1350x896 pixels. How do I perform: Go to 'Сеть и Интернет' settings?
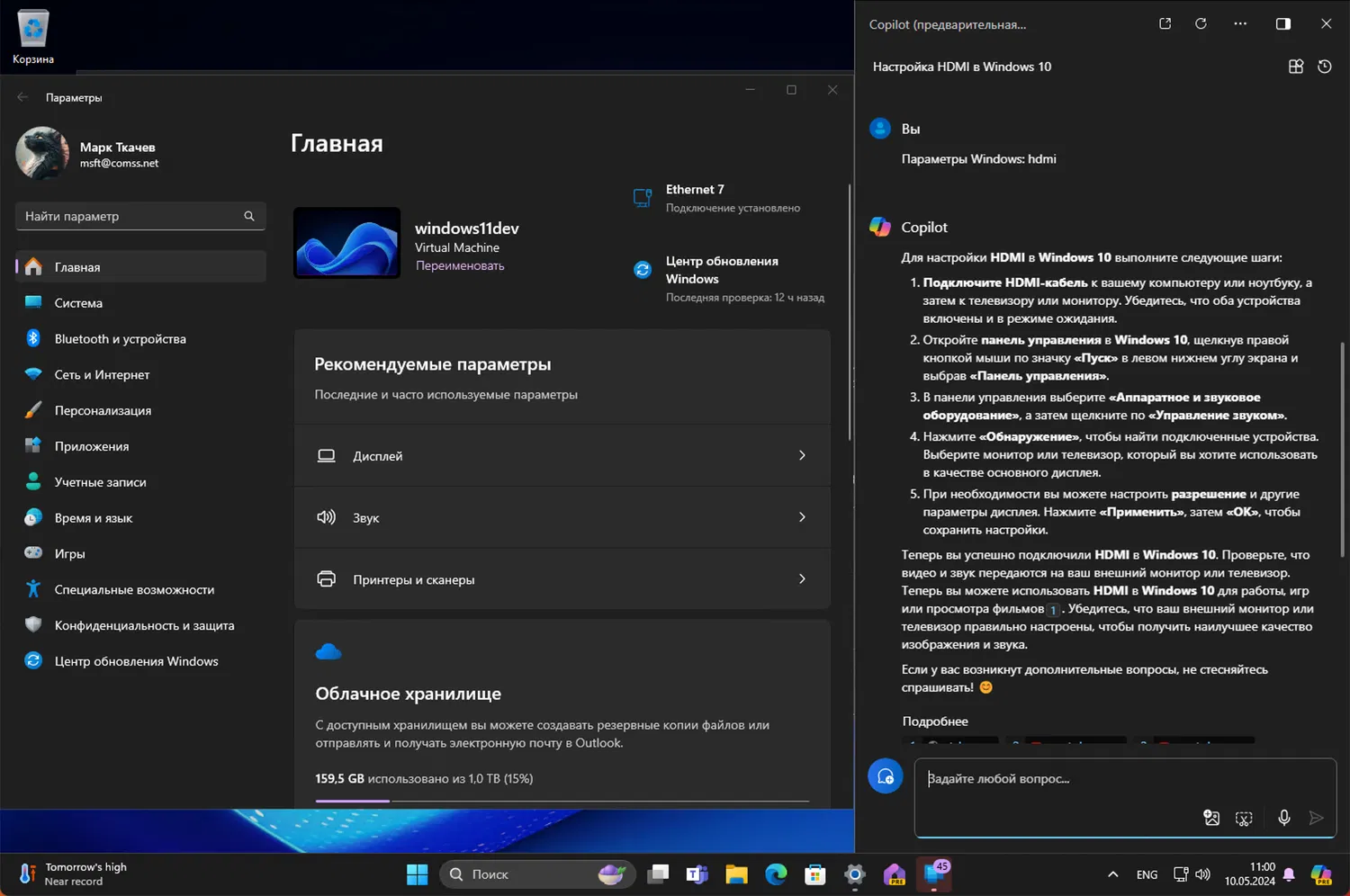click(x=140, y=374)
